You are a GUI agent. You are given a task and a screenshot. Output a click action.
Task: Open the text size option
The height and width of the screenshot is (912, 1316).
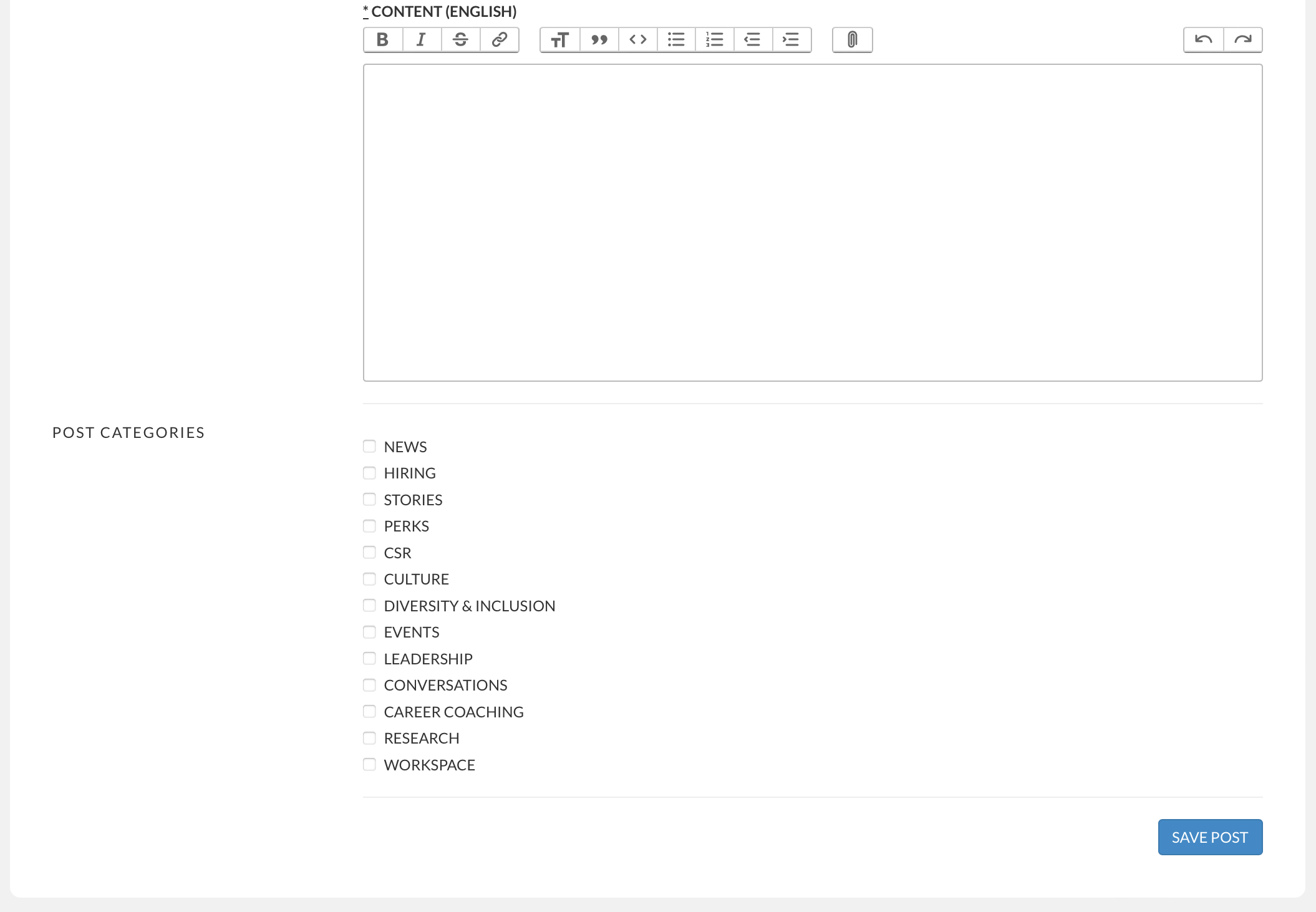pos(559,39)
